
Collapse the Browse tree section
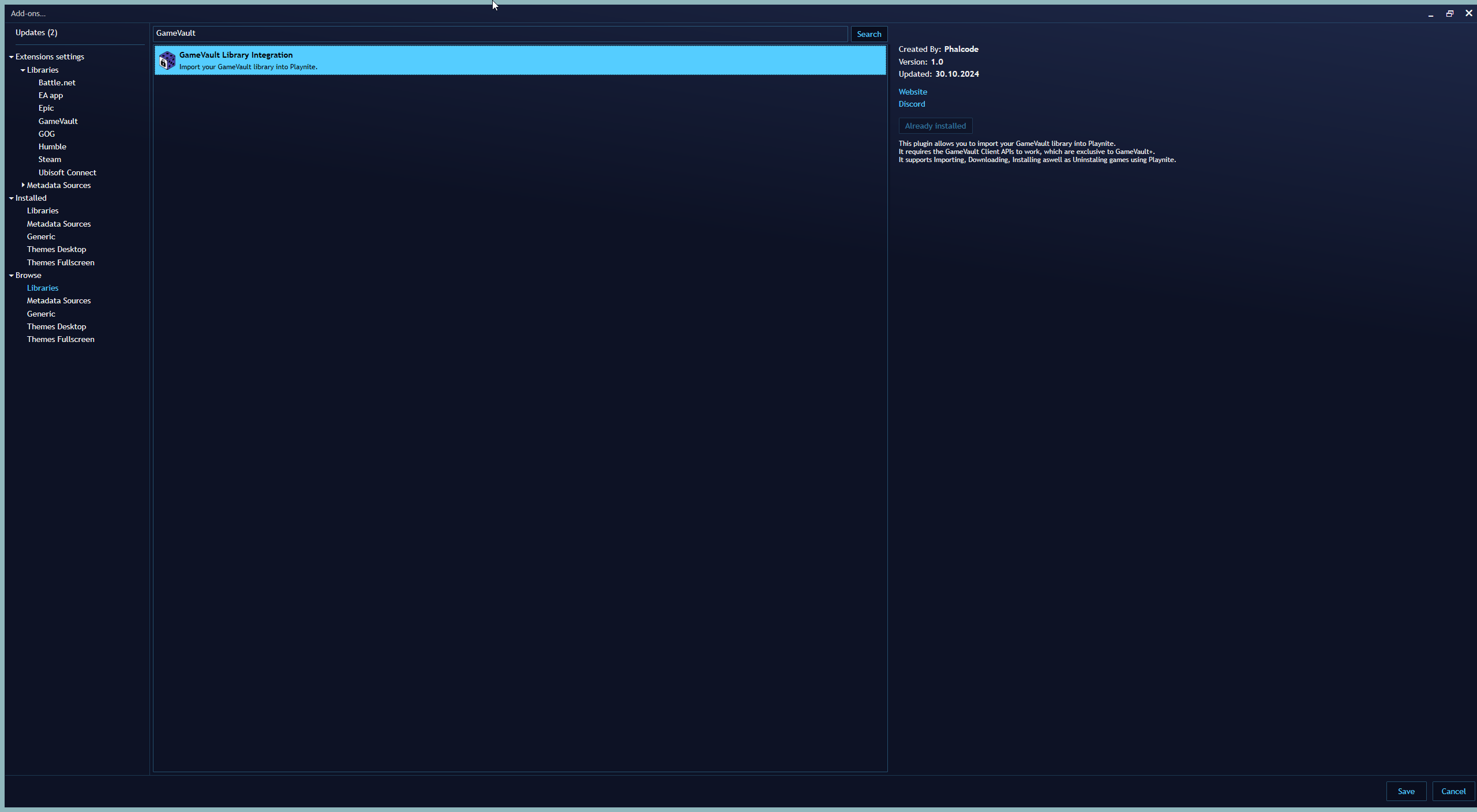tap(11, 276)
